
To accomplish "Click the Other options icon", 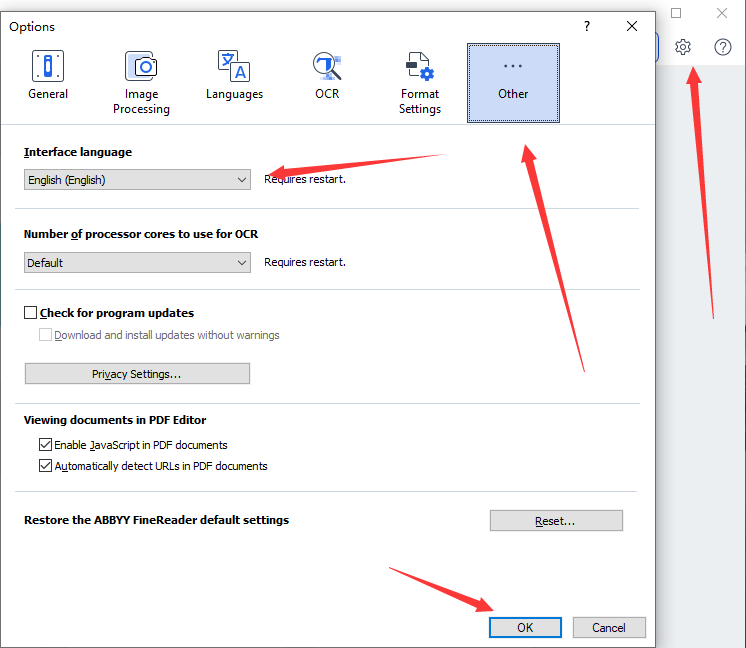I will (x=513, y=67).
